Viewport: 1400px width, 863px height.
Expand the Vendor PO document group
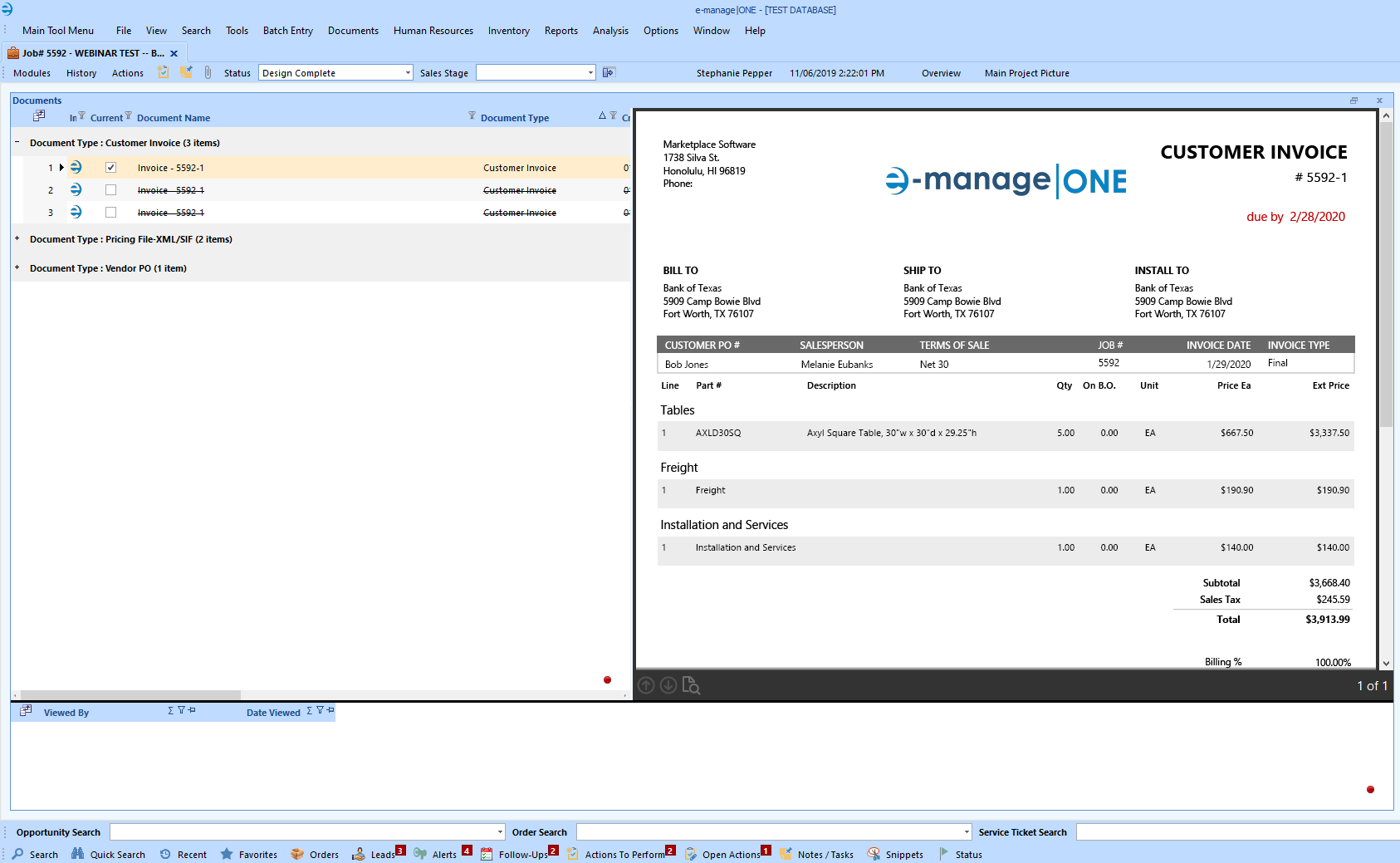pyautogui.click(x=17, y=267)
